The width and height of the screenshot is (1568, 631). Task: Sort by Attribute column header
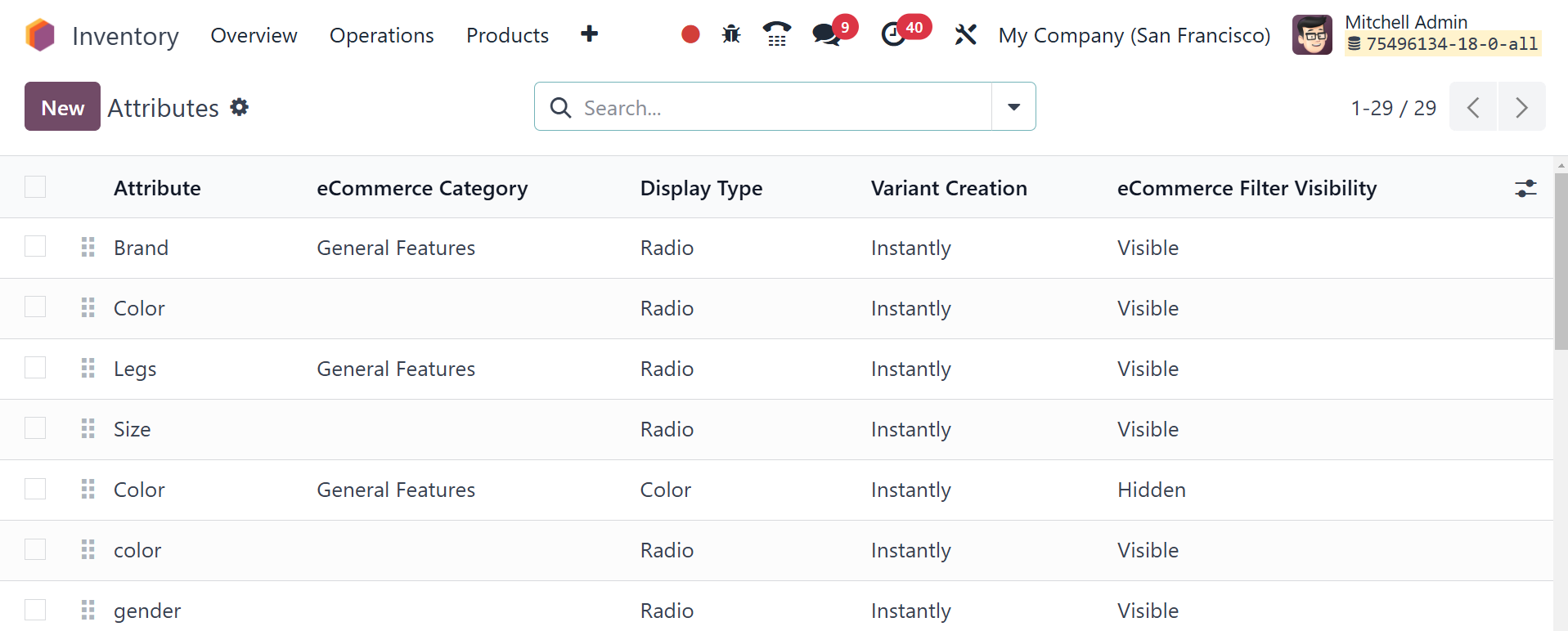(157, 188)
